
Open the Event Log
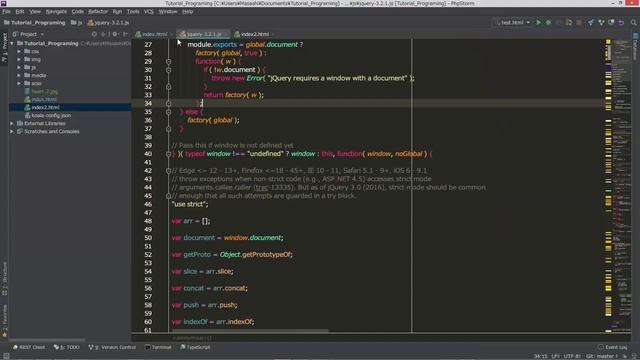click(x=613, y=347)
